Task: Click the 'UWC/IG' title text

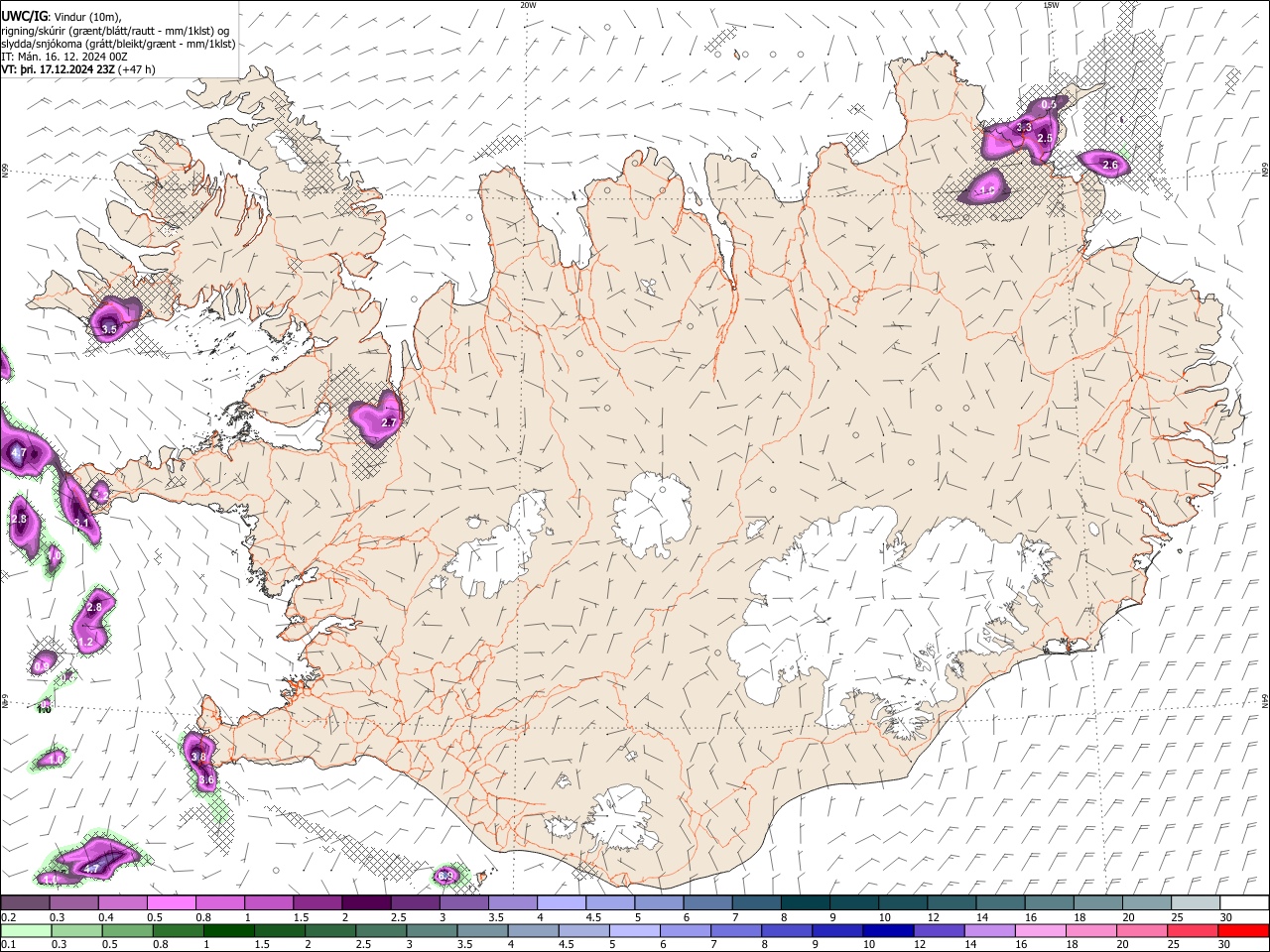Action: [x=25, y=16]
